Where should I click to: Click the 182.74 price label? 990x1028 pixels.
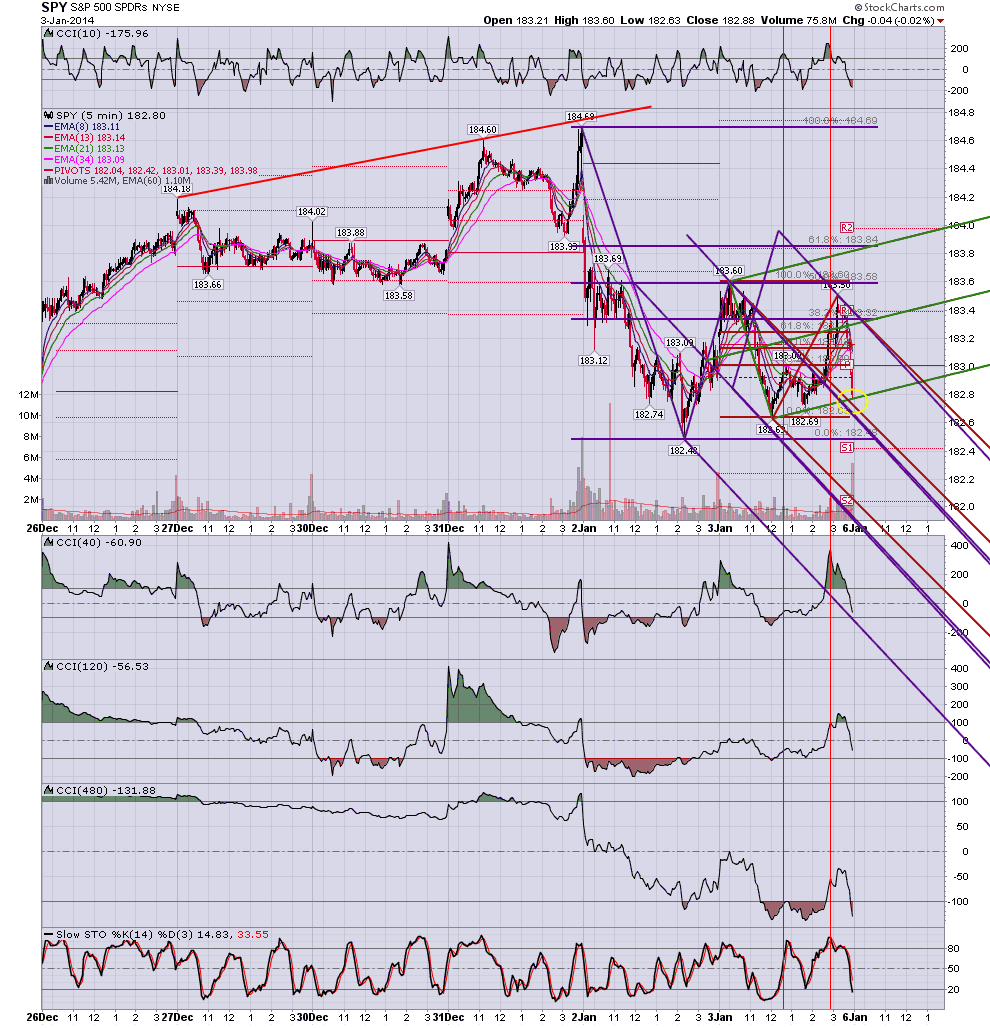pyautogui.click(x=648, y=414)
